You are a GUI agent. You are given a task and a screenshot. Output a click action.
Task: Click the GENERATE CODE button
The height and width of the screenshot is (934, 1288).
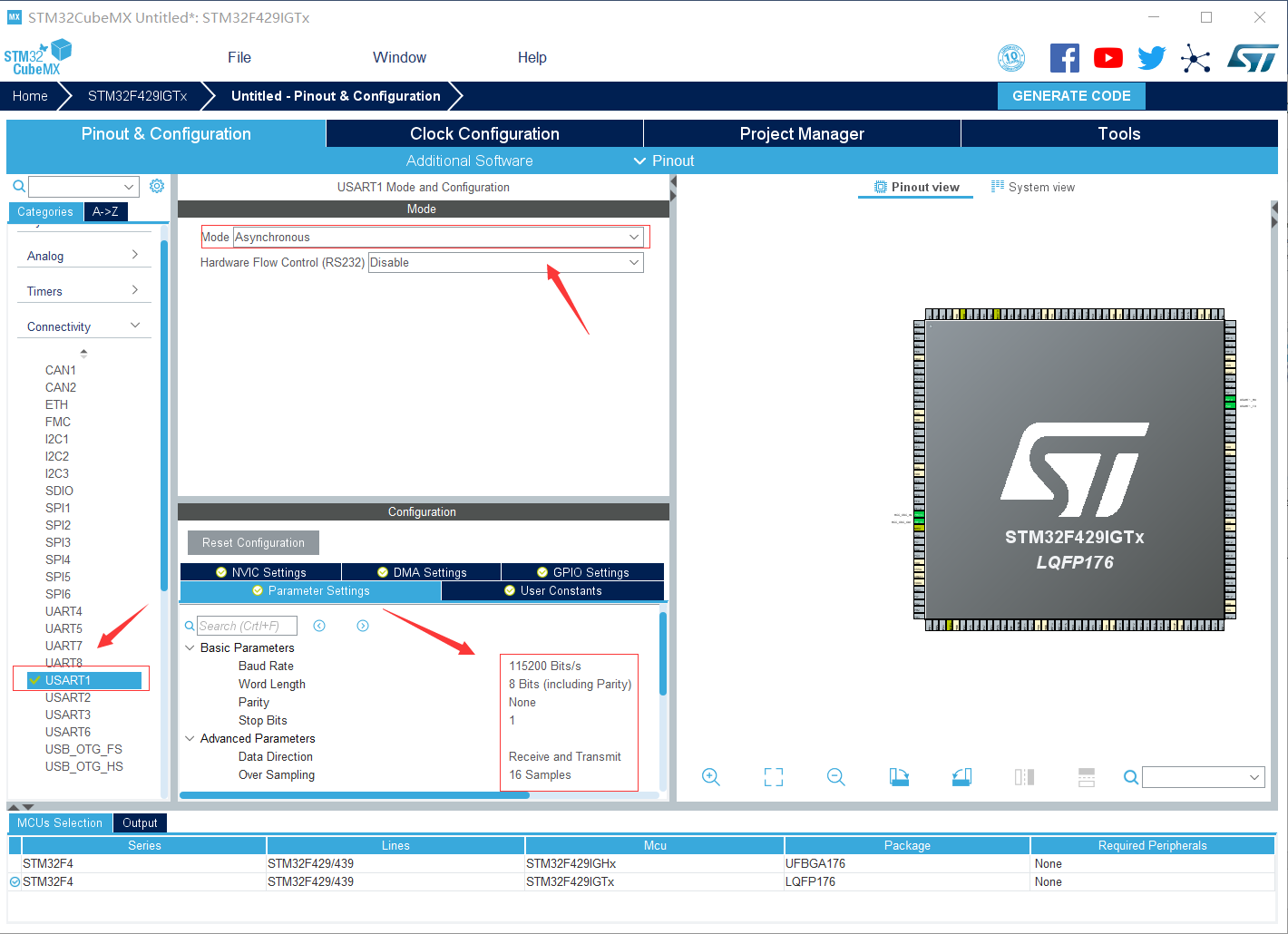1071,95
